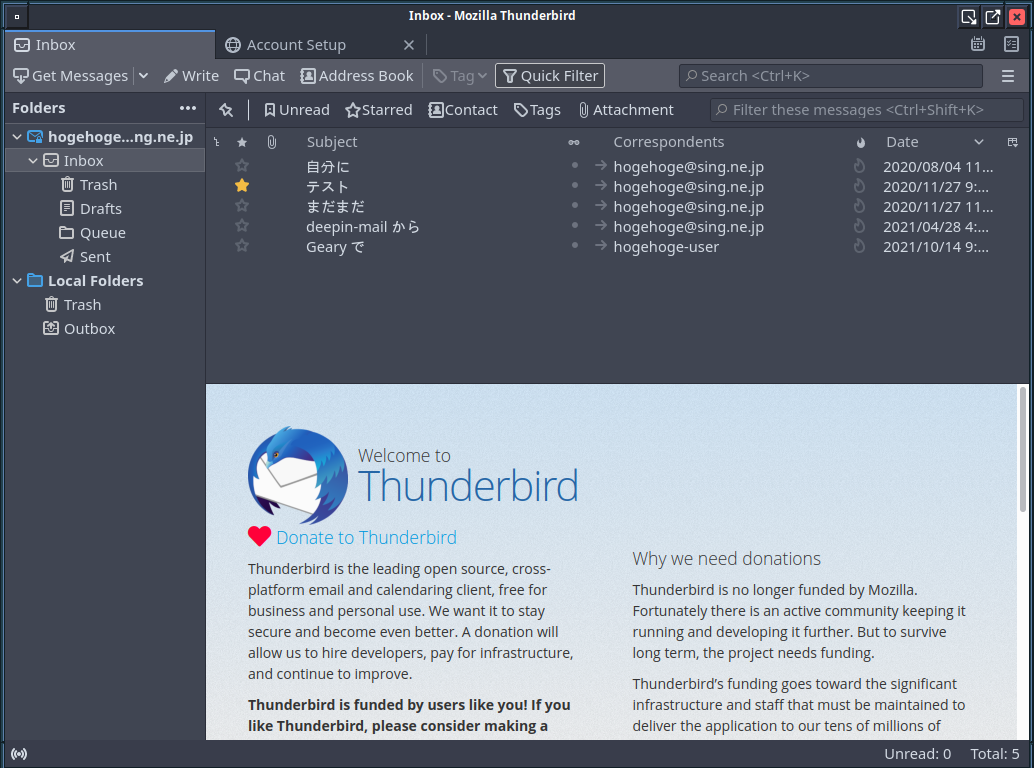Filter by Contact messages

coord(463,110)
